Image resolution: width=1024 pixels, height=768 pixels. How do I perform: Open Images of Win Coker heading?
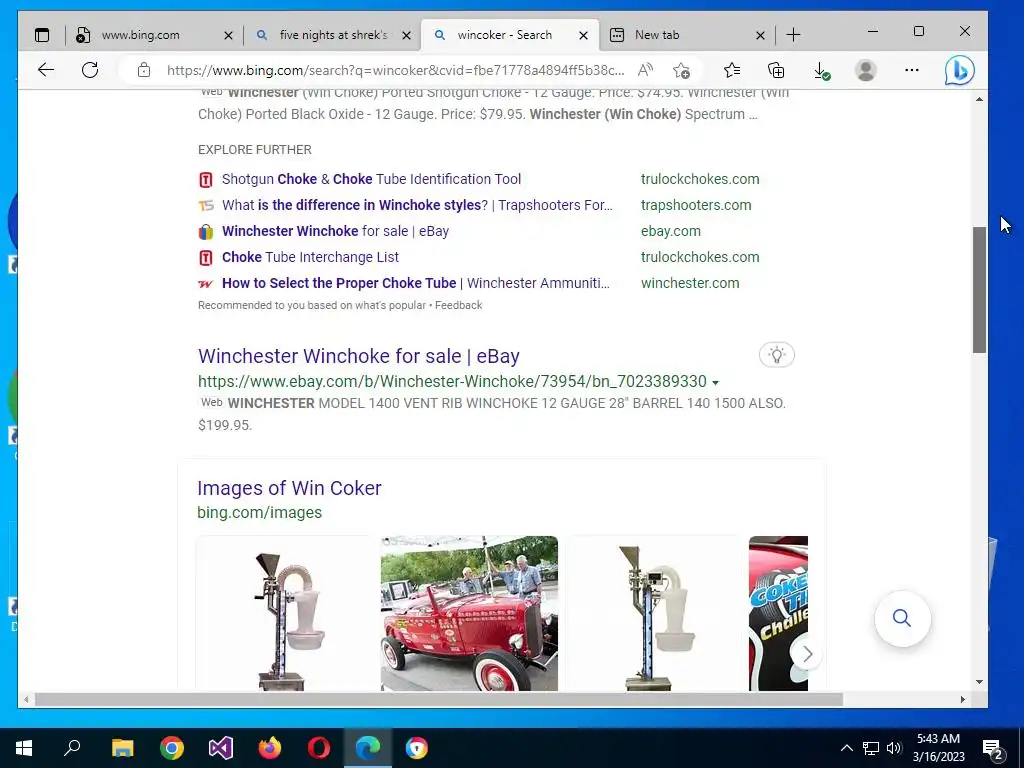click(x=289, y=488)
